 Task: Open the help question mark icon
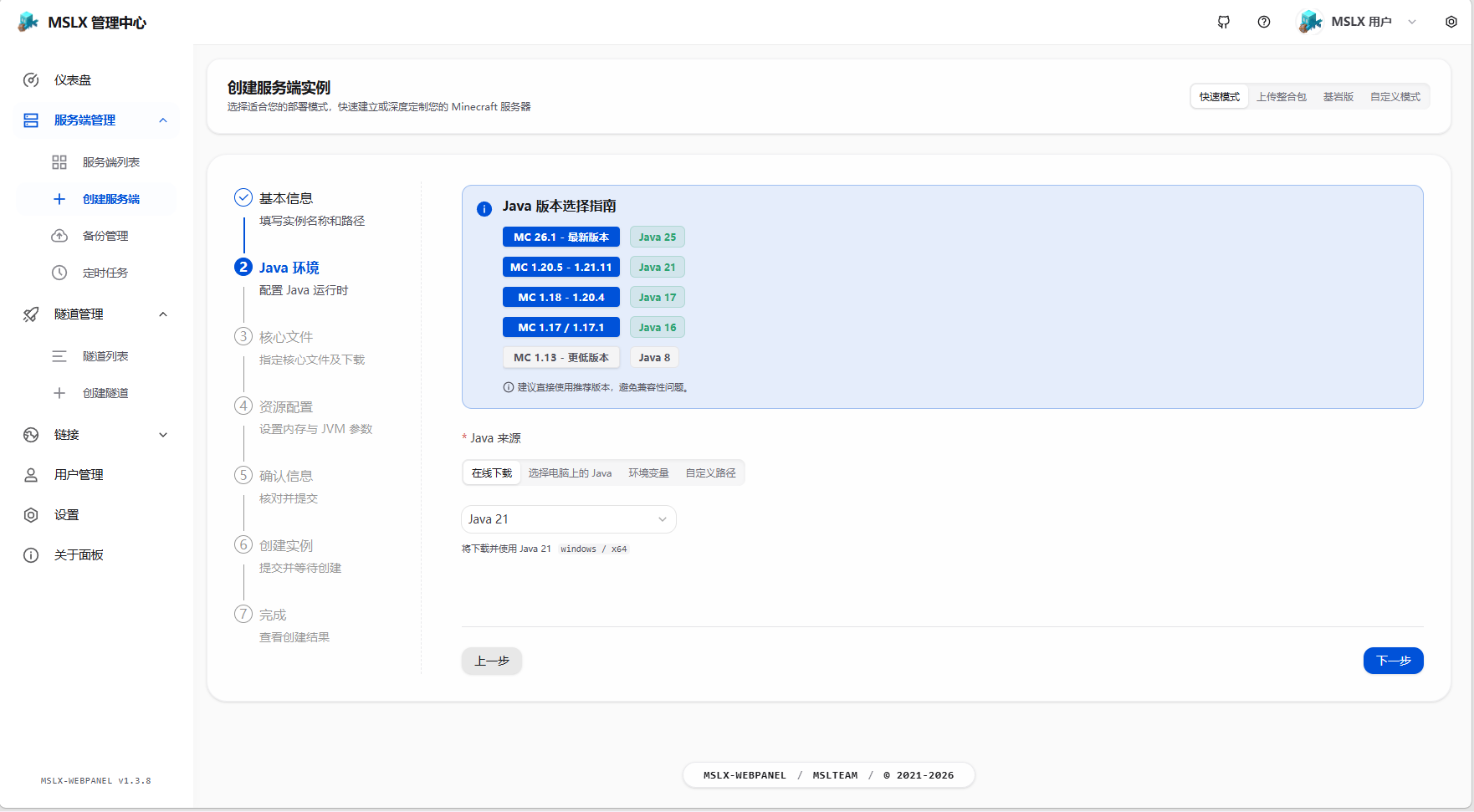click(x=1264, y=22)
